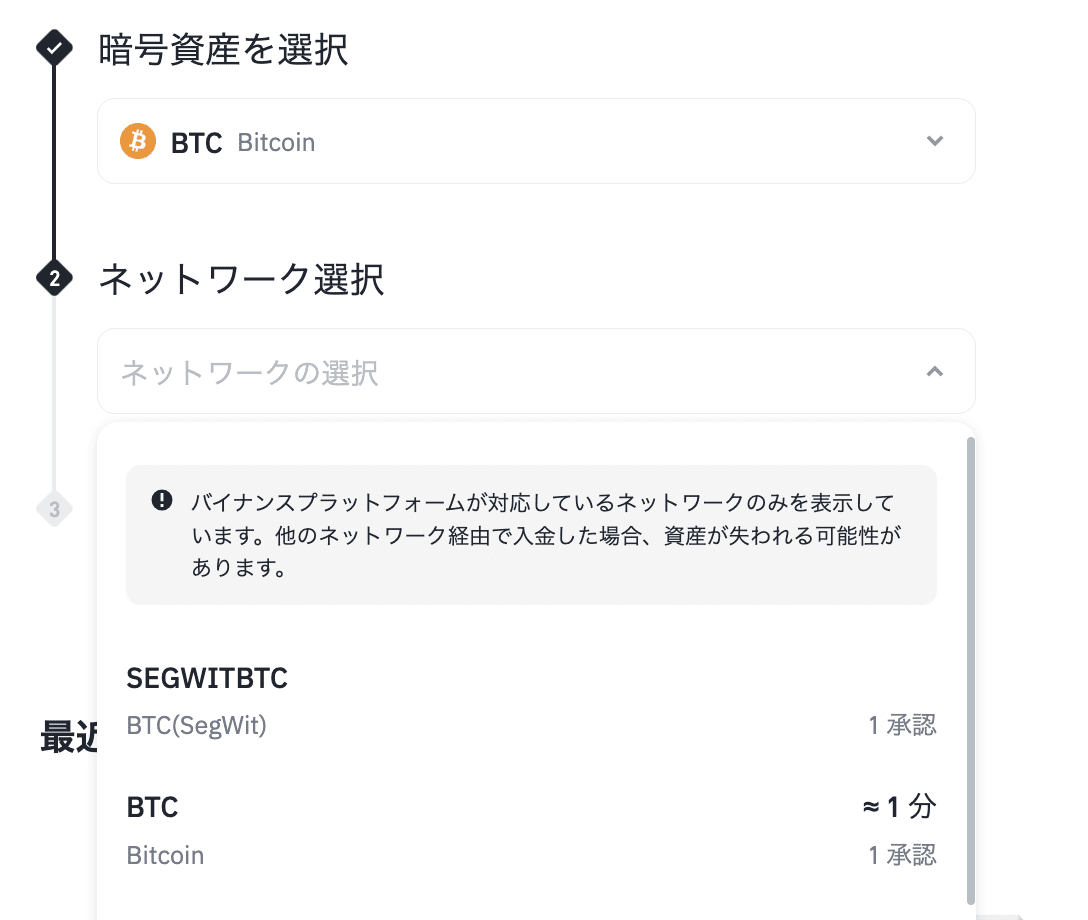This screenshot has height=920, width=1088.
Task: Click 1 承認 label for SEGWITBTC
Action: pyautogui.click(x=902, y=726)
